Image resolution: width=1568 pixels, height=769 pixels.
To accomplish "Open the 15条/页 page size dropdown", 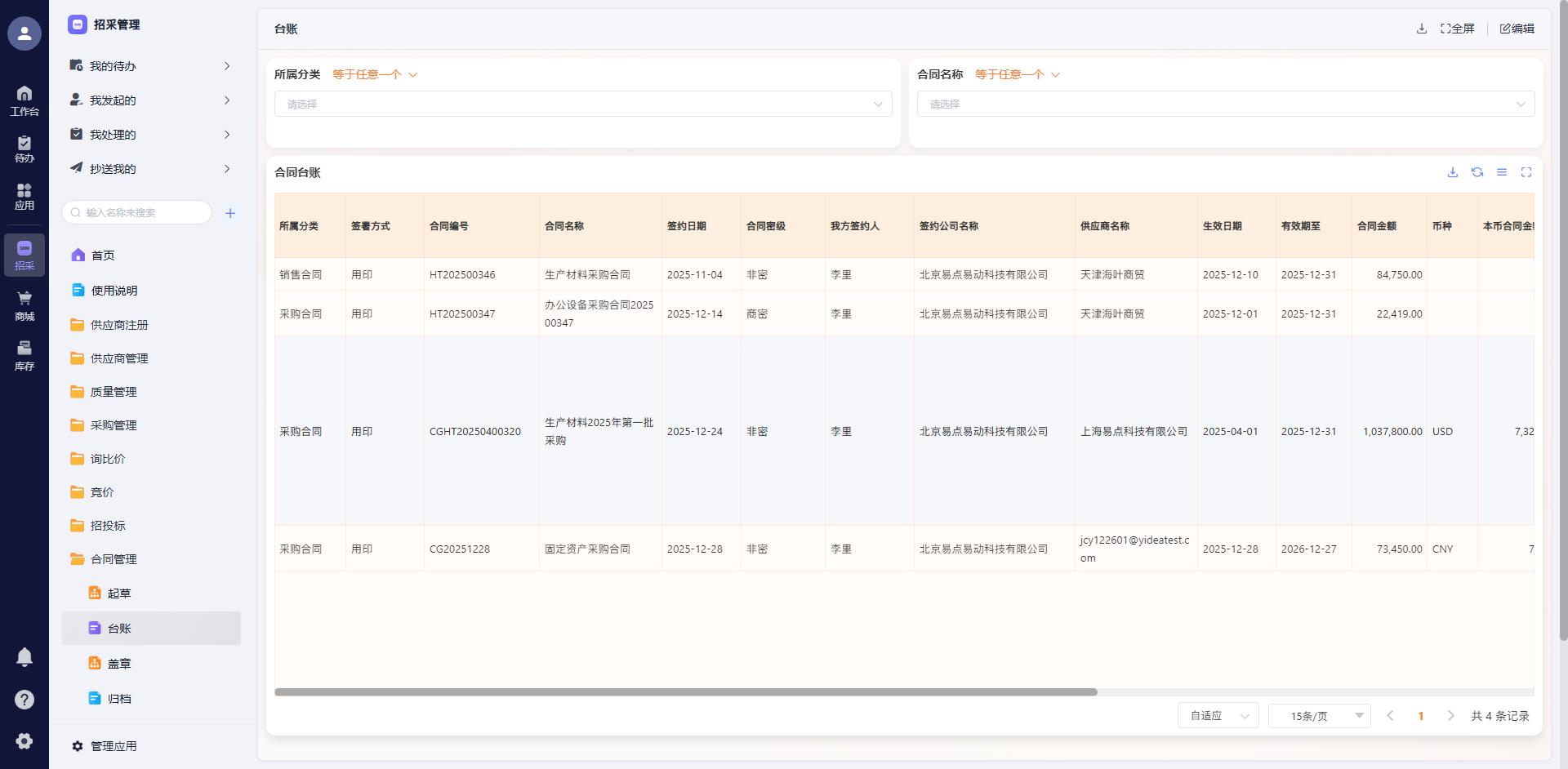I will tap(1320, 716).
